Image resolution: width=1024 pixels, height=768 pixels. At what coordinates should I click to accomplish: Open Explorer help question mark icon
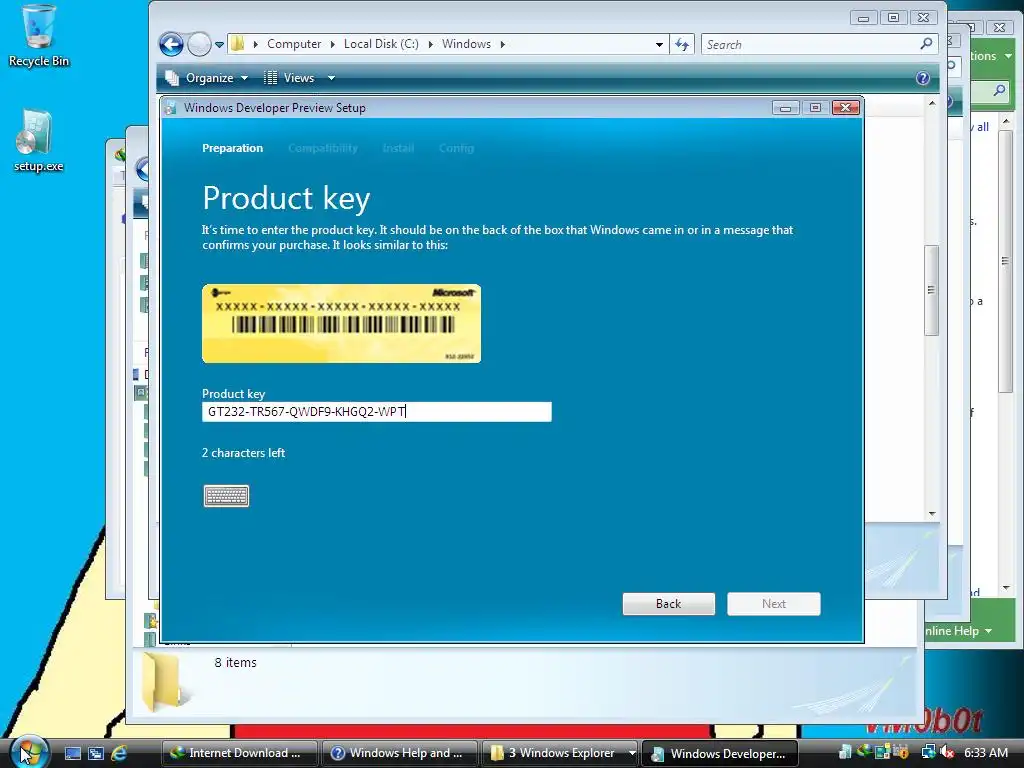coord(923,78)
